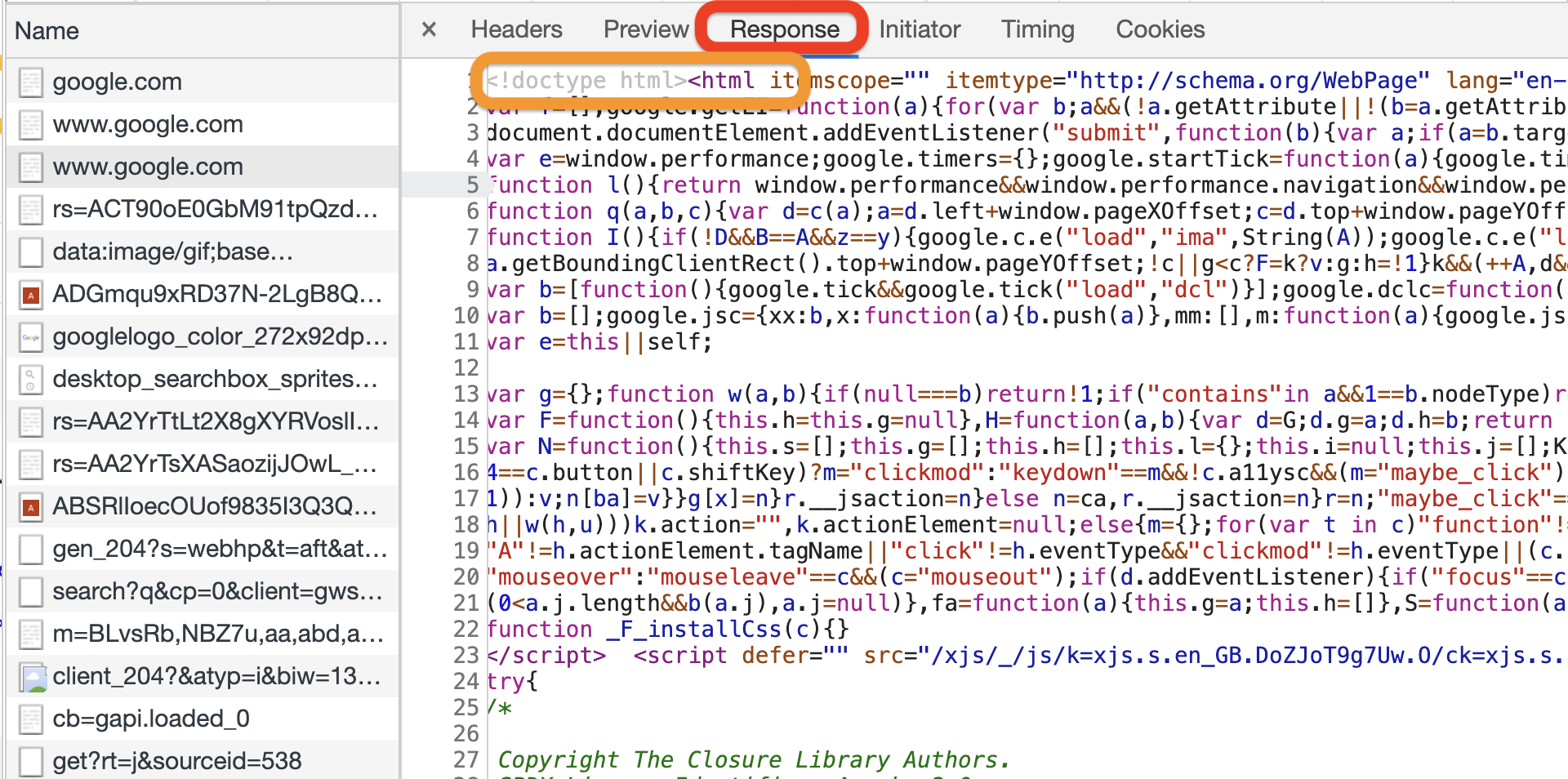Open the Timing tab
The image size is (1568, 779).
pos(1038,30)
